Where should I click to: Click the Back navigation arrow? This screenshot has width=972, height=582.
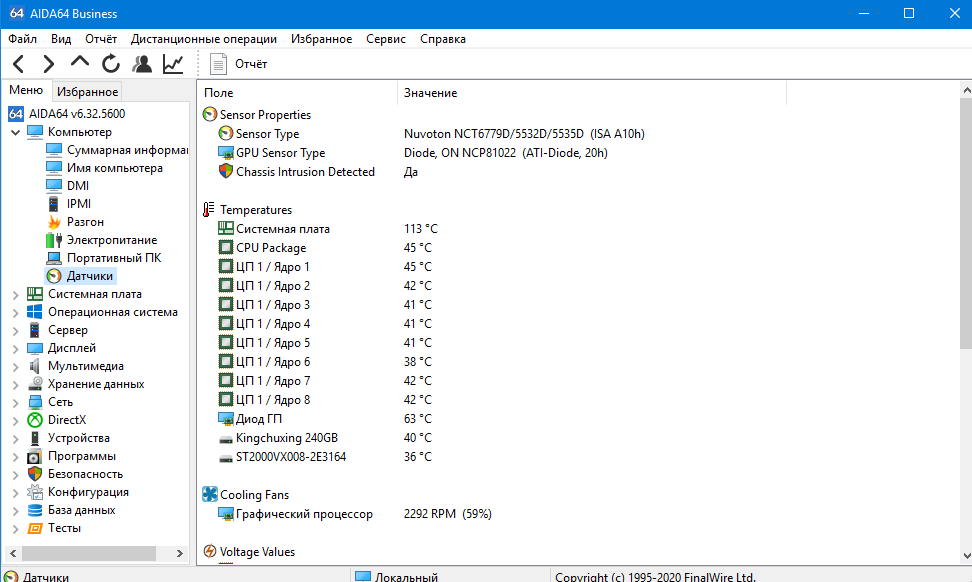click(x=19, y=64)
